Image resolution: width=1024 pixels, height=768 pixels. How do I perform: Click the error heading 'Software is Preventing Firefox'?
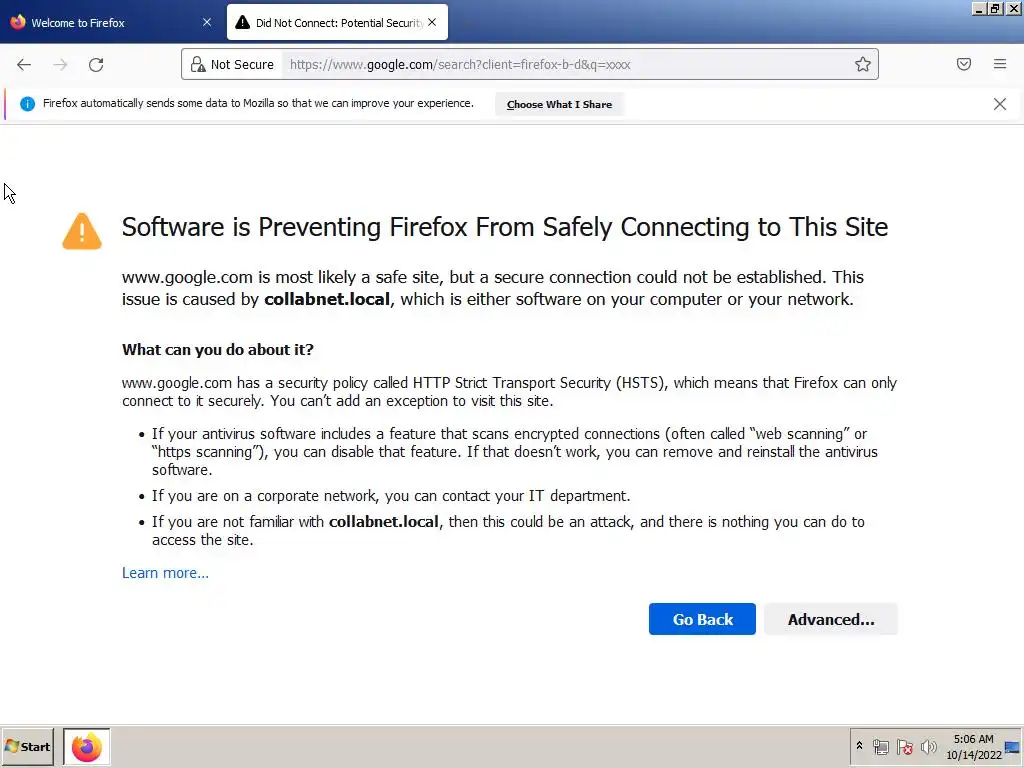pos(504,227)
